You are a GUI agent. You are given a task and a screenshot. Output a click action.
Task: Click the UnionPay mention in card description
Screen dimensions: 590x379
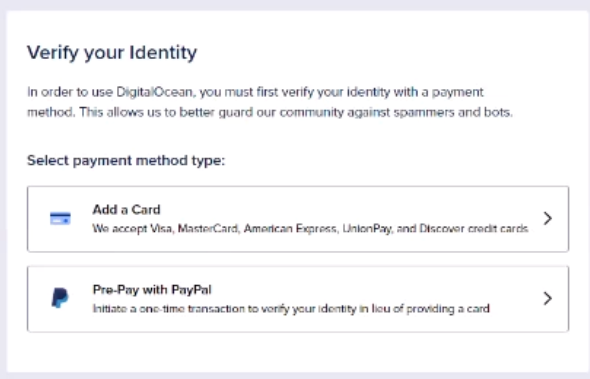point(367,228)
